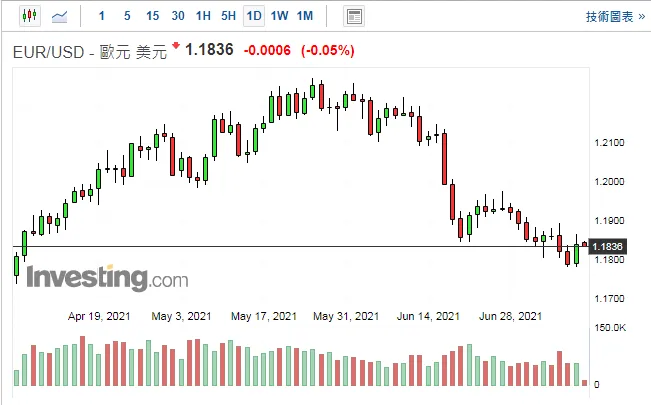
Task: Open the news panel icon in toolbar
Action: (x=354, y=17)
